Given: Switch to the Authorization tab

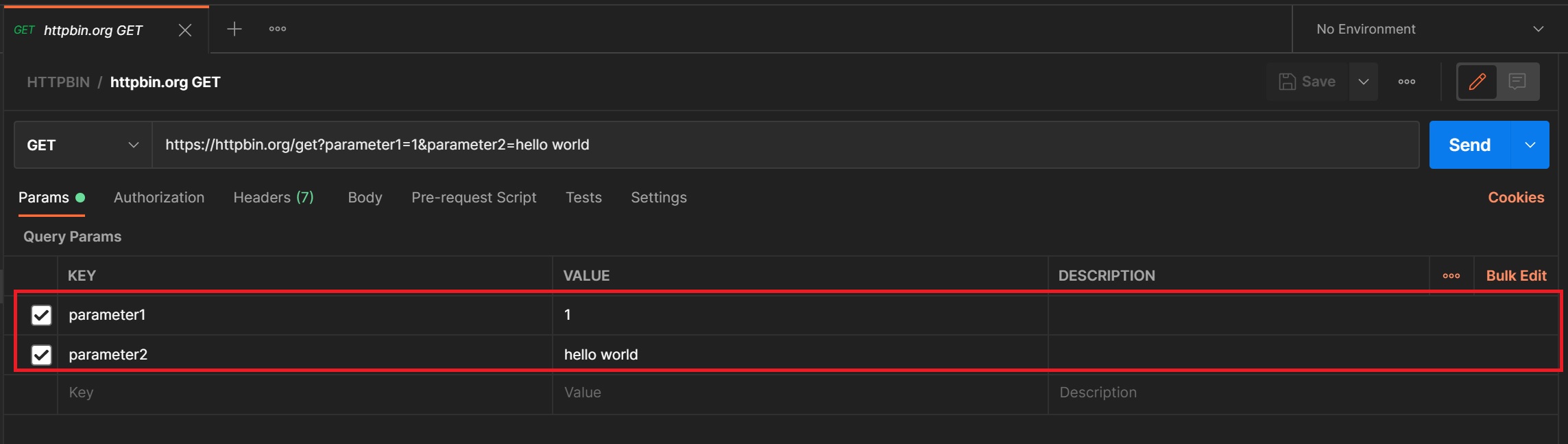Looking at the screenshot, I should pyautogui.click(x=159, y=198).
